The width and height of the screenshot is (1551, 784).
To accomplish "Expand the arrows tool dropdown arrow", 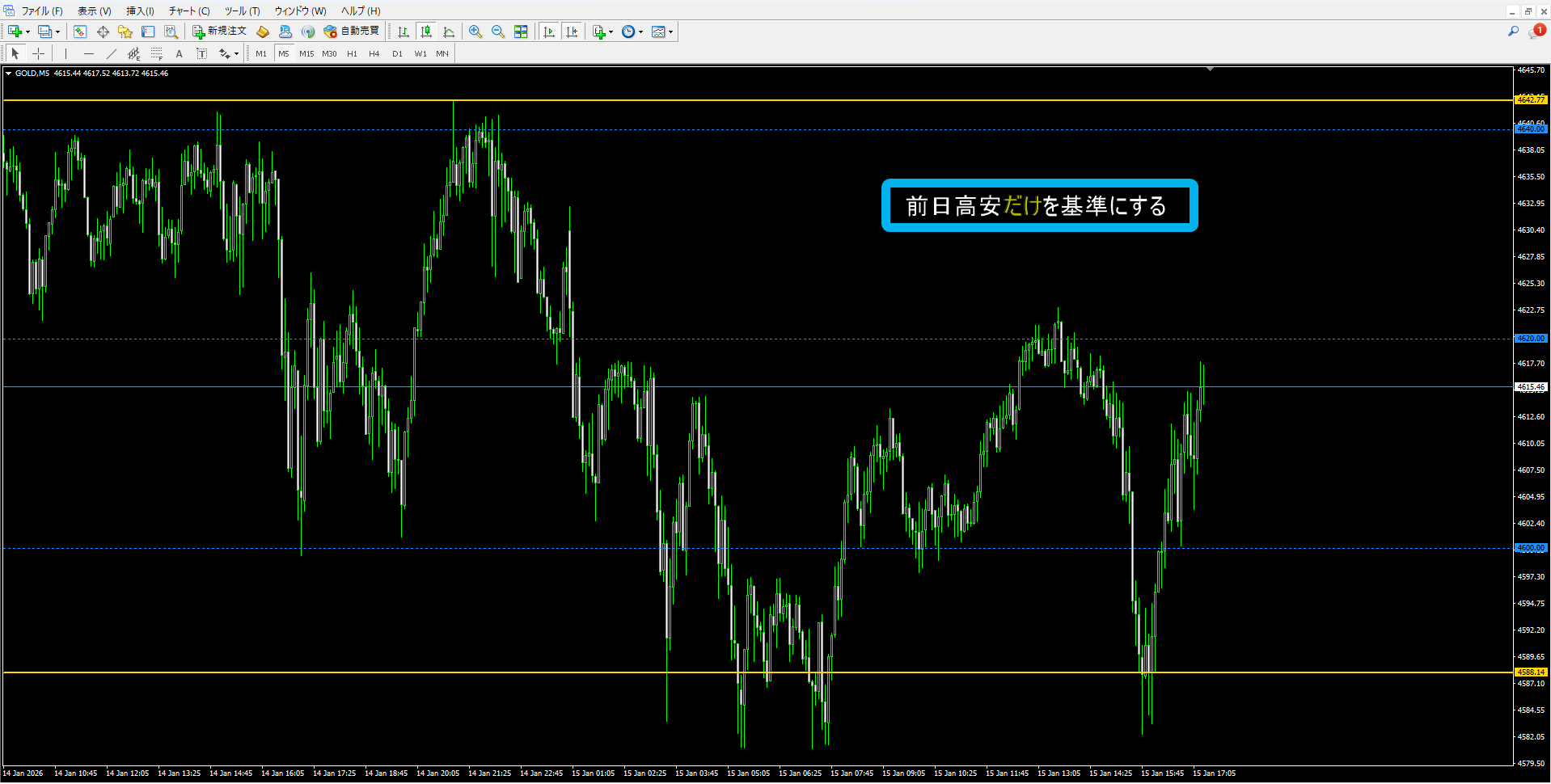I will [236, 54].
